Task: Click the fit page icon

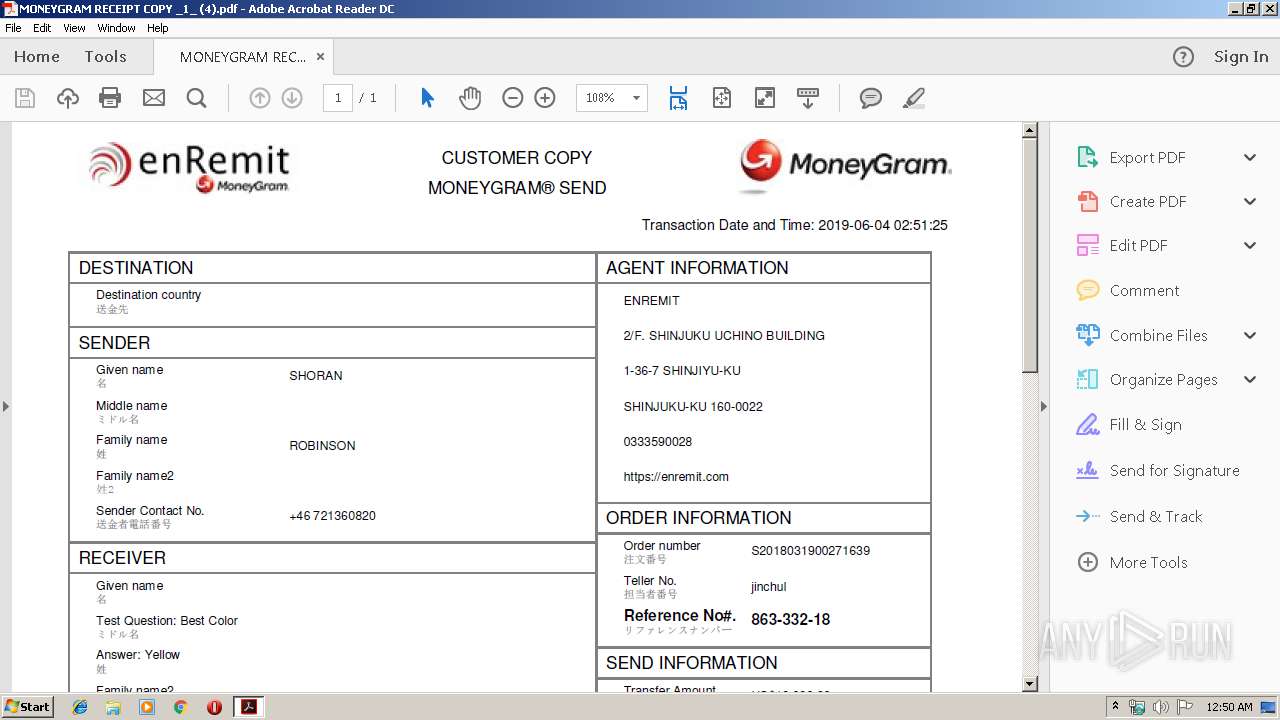Action: tap(722, 97)
